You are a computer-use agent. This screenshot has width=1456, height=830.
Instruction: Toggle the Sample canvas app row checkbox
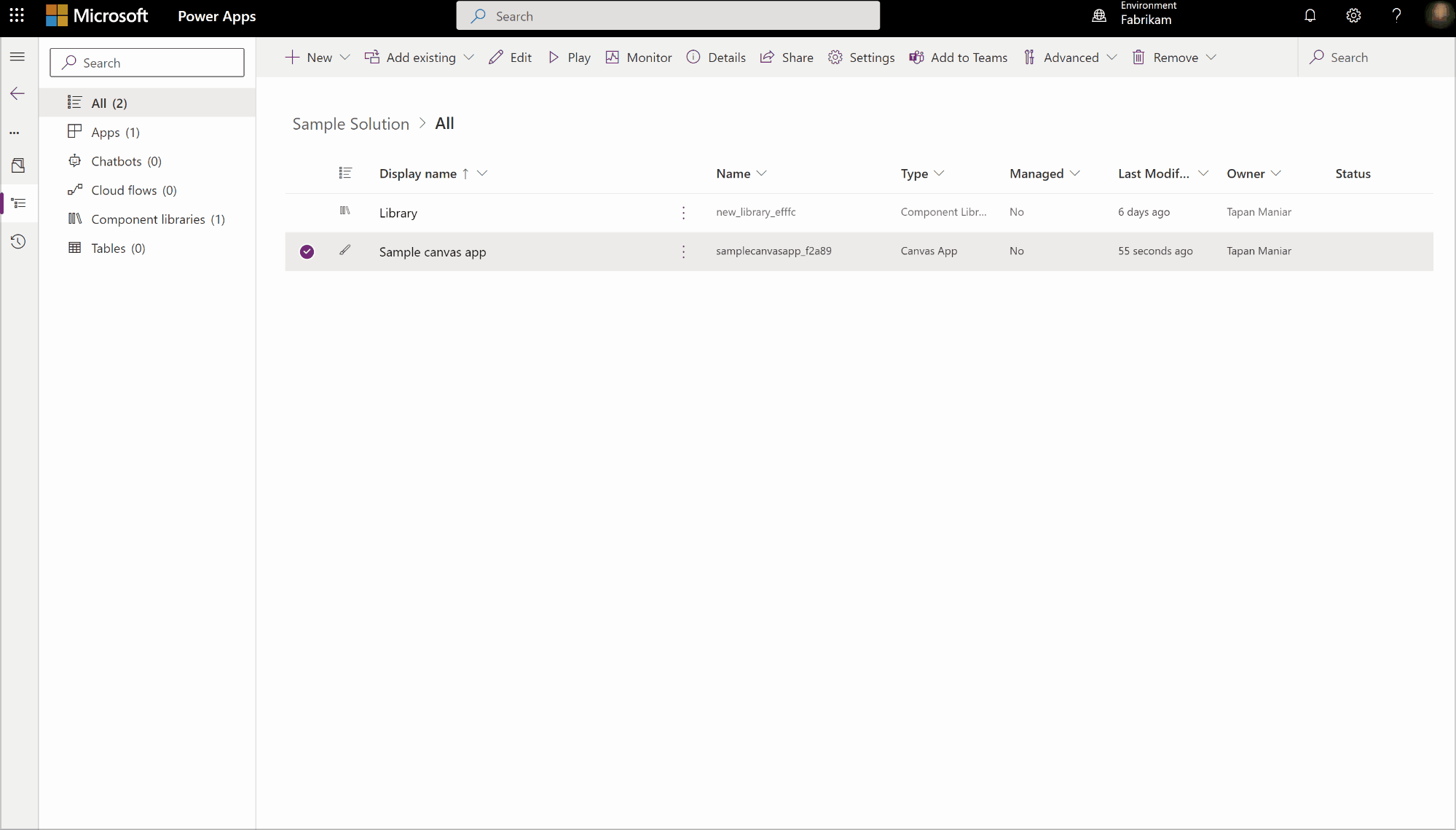click(307, 251)
